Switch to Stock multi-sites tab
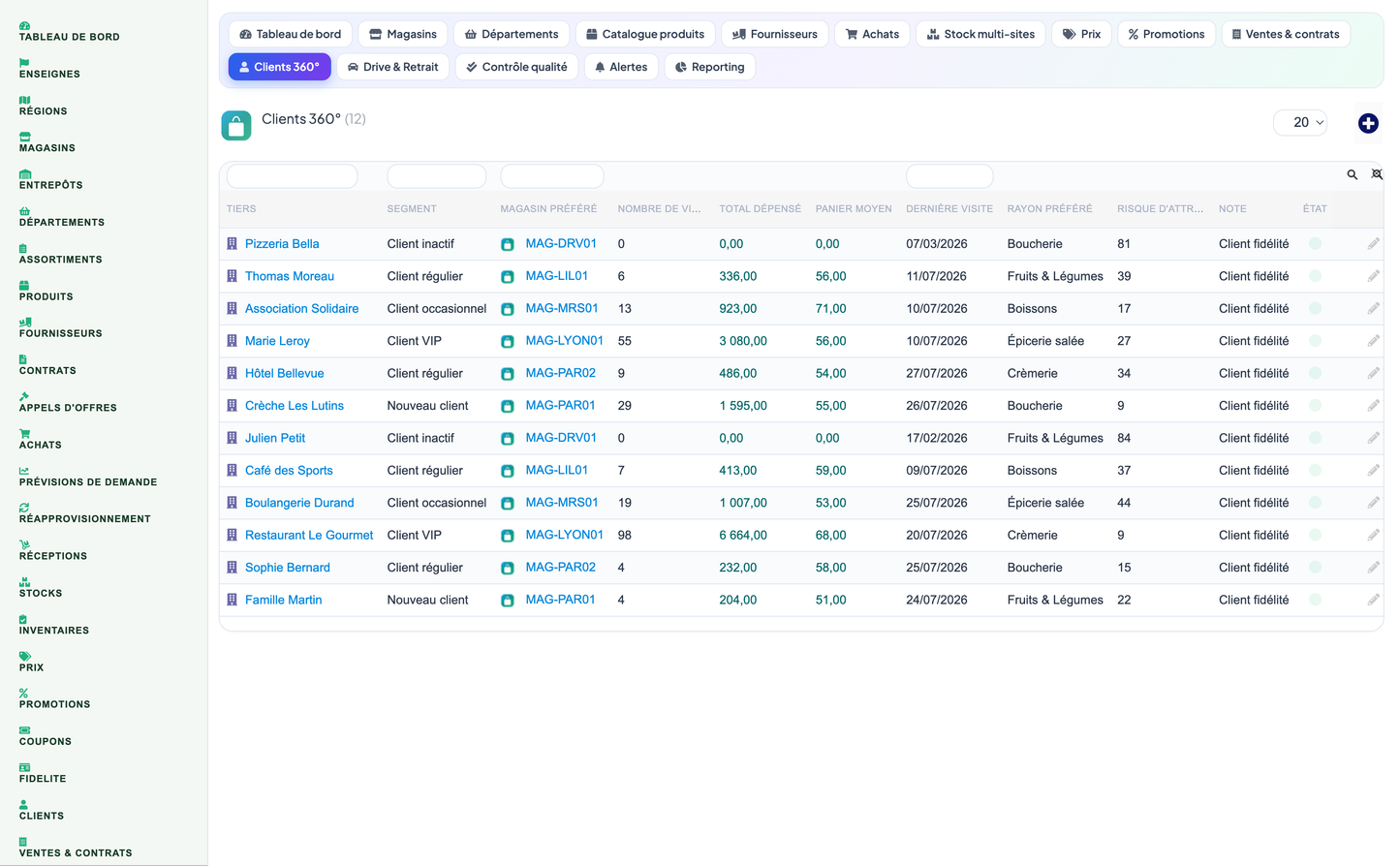 pyautogui.click(x=980, y=34)
